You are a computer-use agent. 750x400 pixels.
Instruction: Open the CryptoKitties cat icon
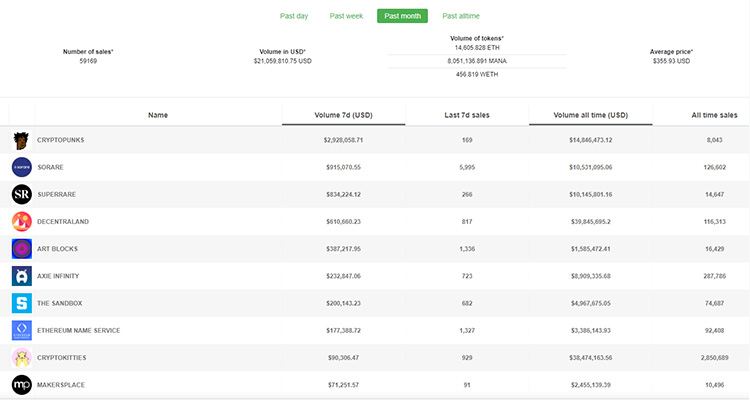[22, 357]
